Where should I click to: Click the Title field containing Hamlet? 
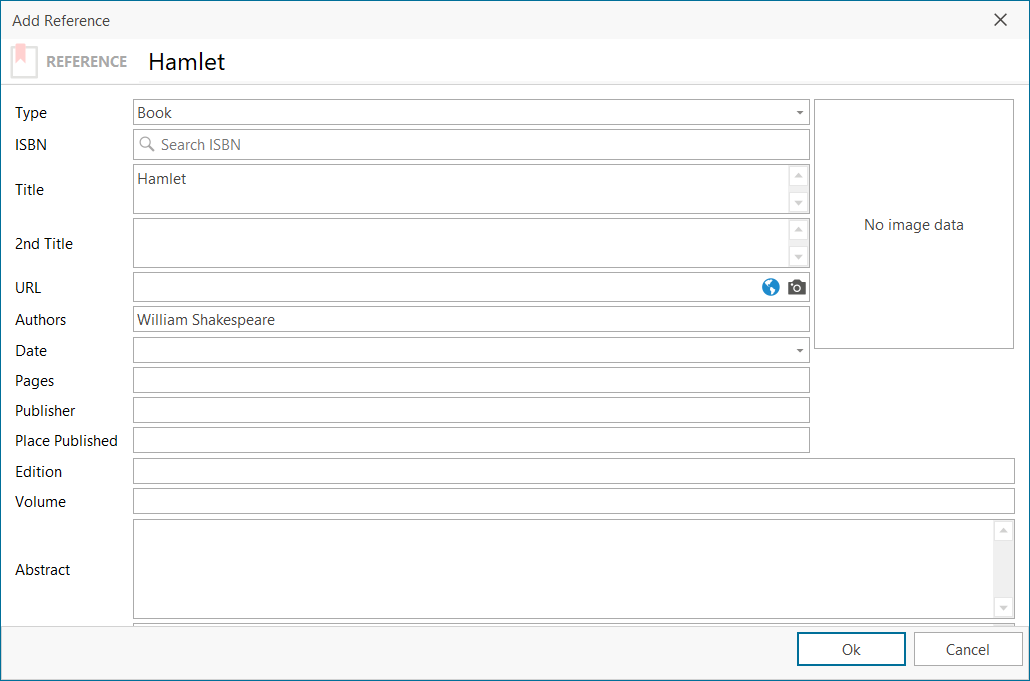460,189
